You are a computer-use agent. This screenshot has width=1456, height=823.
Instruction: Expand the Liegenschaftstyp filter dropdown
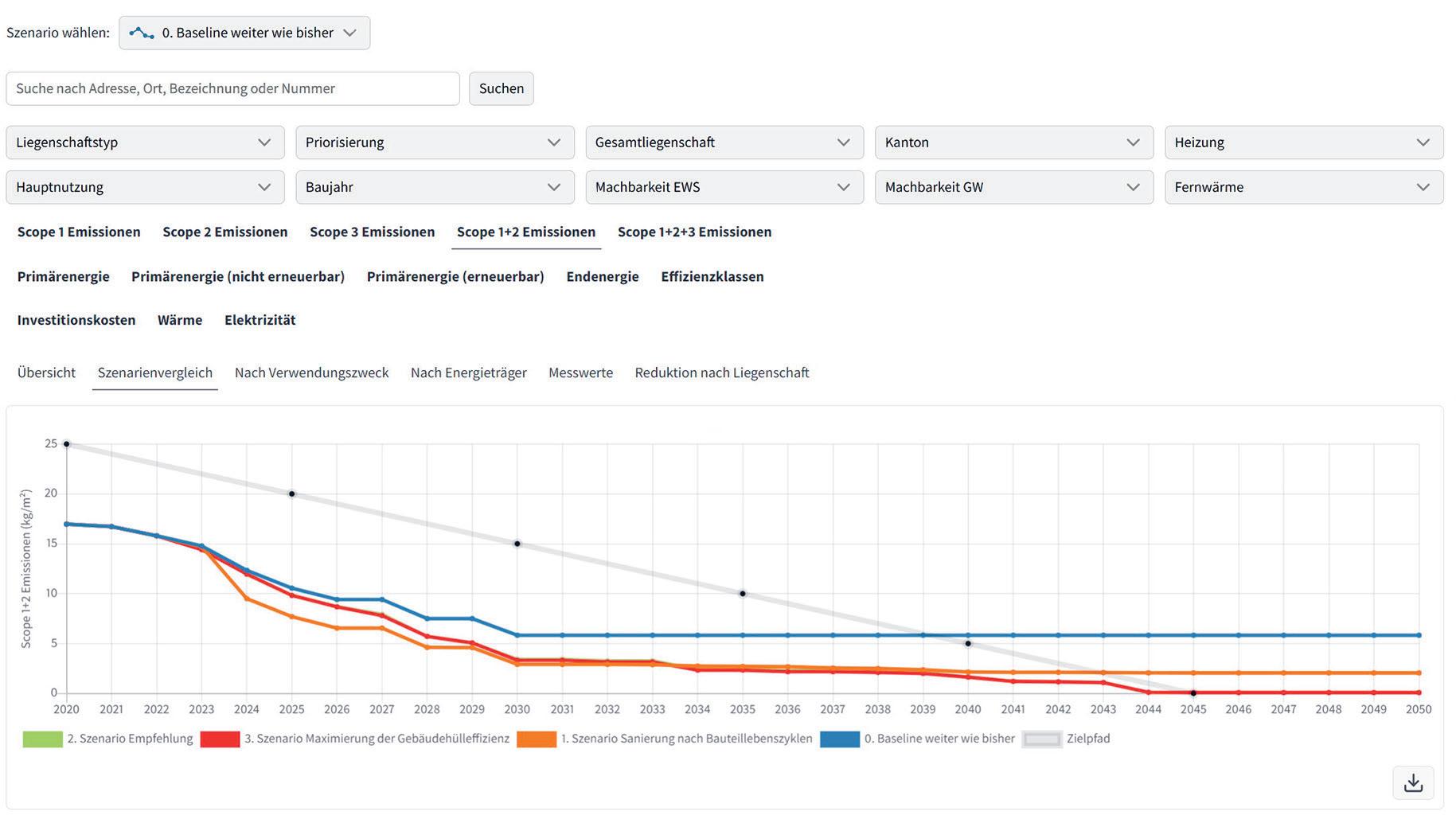click(x=145, y=142)
